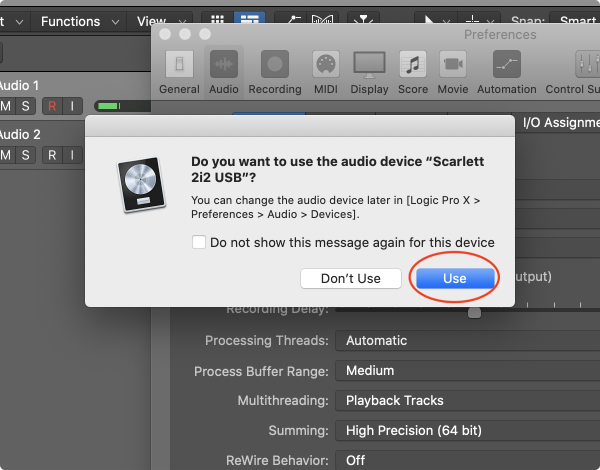Open the Functions menu
Screen dimensions: 600x470
(80, 21)
